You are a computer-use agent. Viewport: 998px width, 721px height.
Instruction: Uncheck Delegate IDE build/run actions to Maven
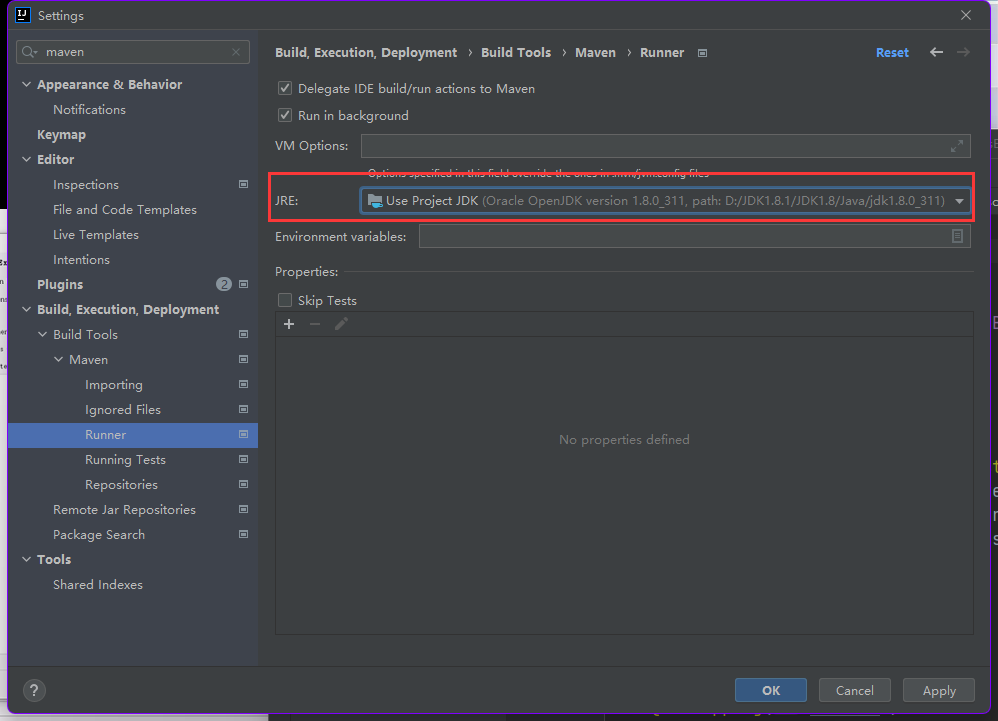(285, 89)
